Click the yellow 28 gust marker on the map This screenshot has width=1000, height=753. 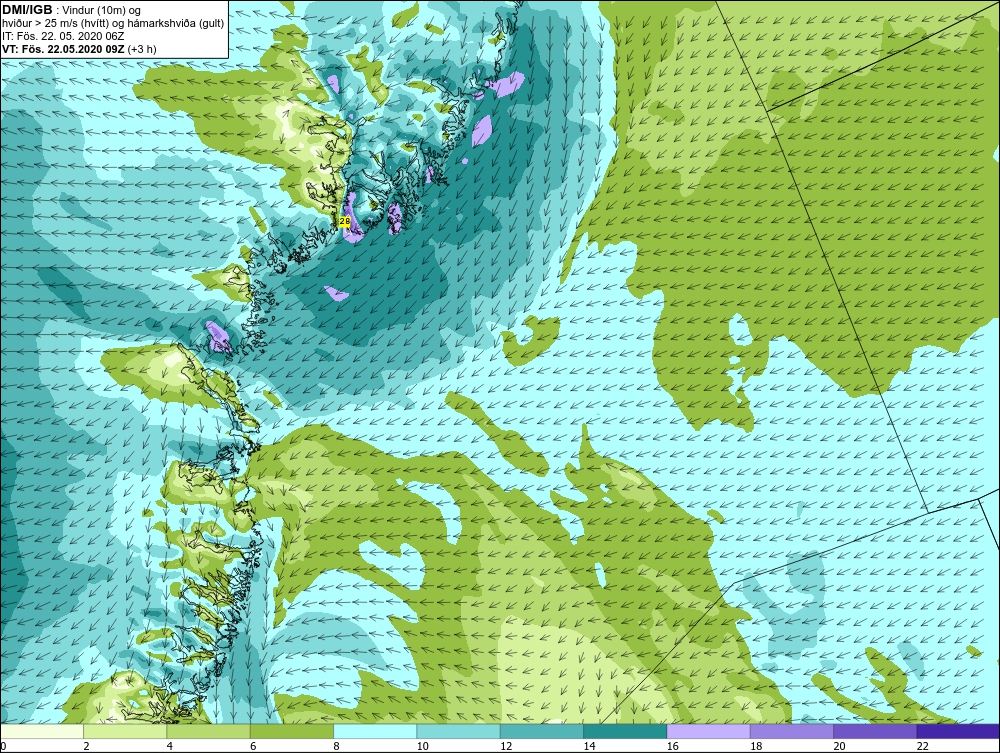tap(344, 221)
